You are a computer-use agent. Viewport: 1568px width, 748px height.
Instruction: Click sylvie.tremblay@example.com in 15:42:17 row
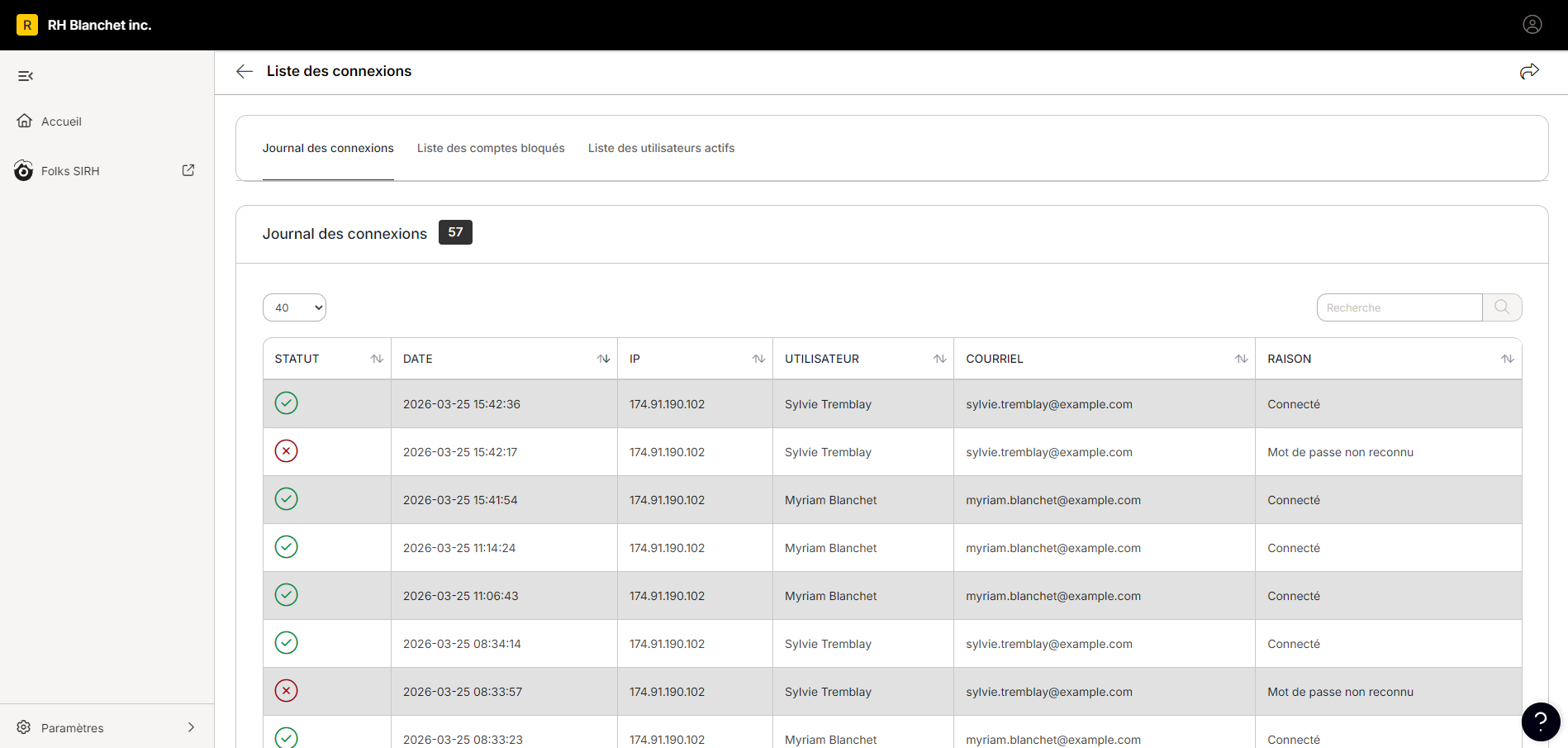(1049, 452)
